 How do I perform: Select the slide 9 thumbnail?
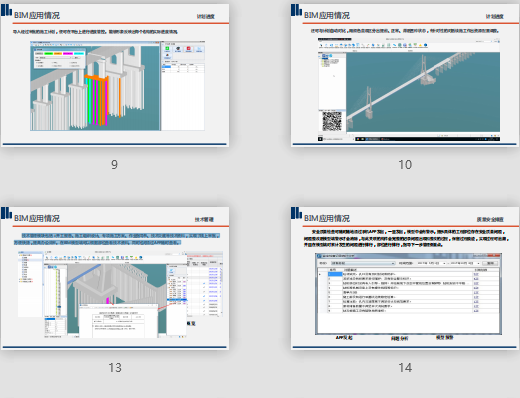[115, 75]
